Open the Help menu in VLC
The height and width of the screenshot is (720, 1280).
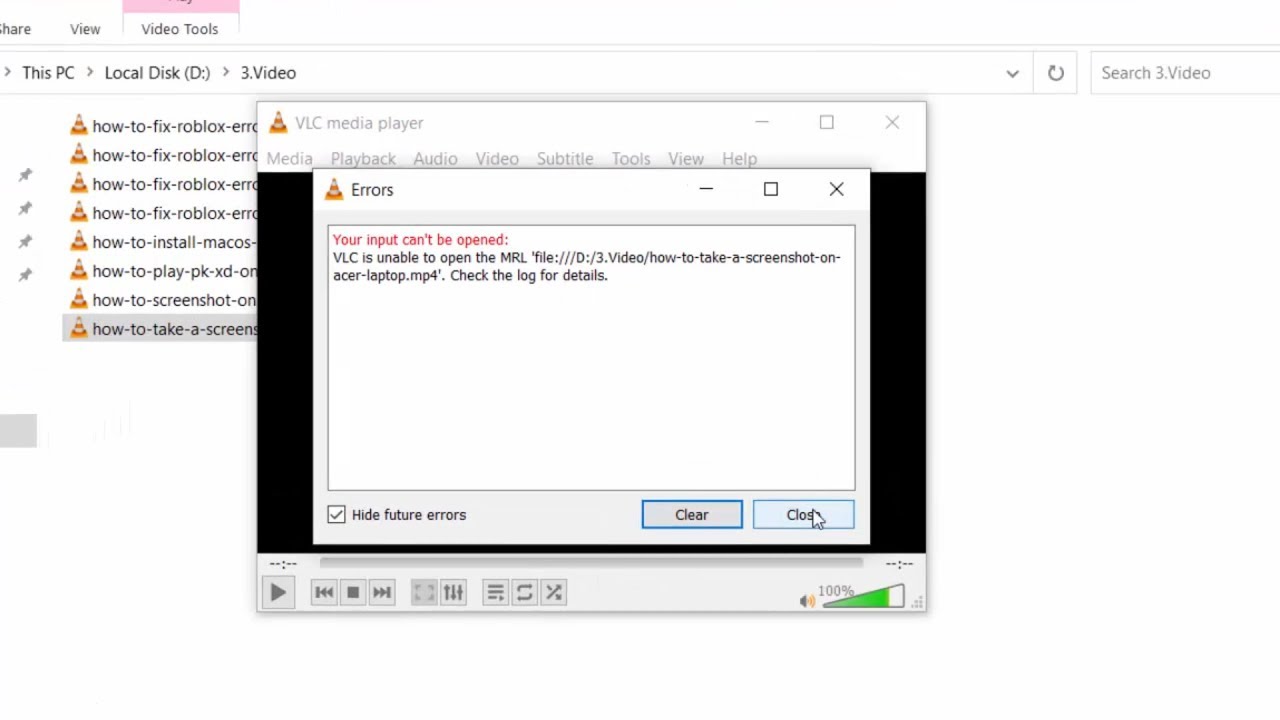click(739, 159)
